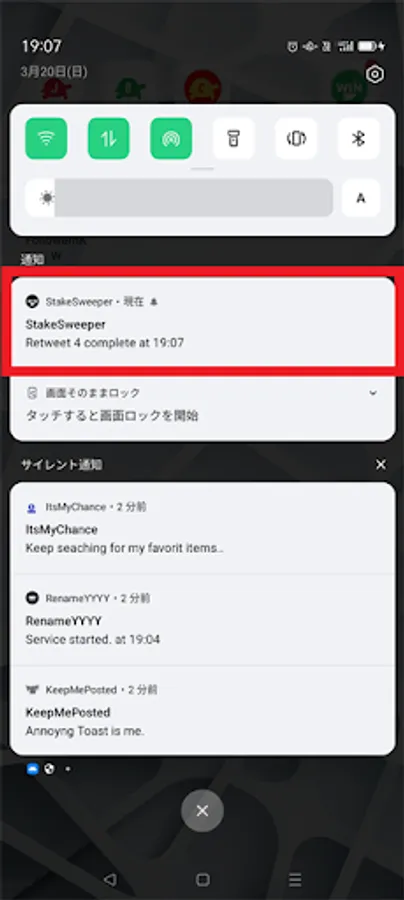The image size is (404, 900).
Task: Turn on the flashlight tile
Action: click(x=234, y=138)
